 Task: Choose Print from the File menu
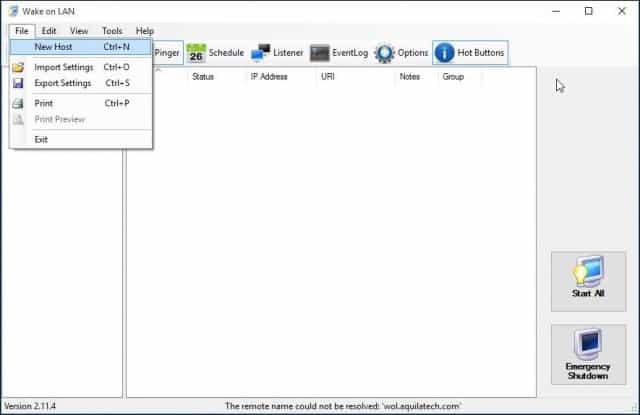point(81,104)
